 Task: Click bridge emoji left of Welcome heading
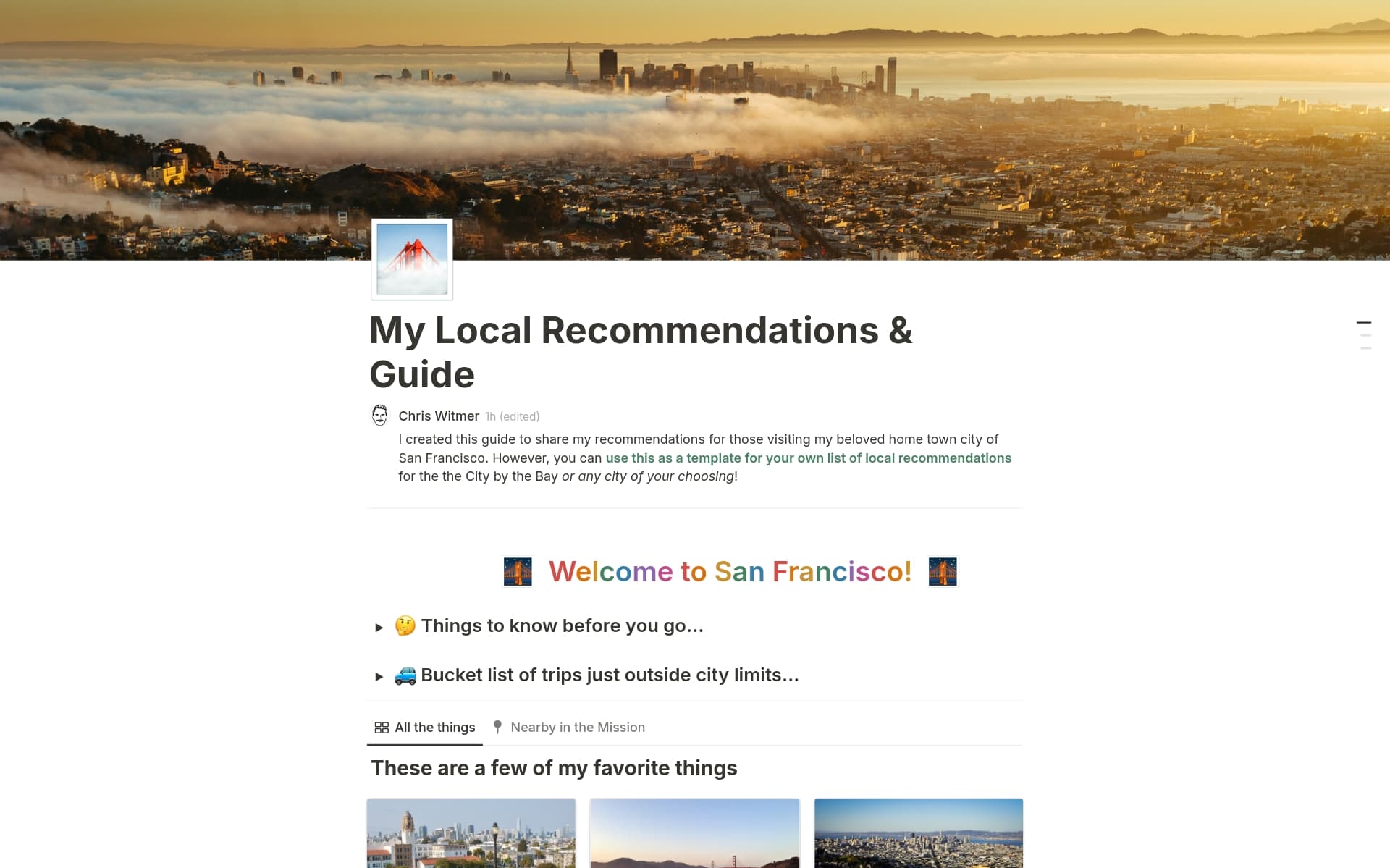click(518, 572)
